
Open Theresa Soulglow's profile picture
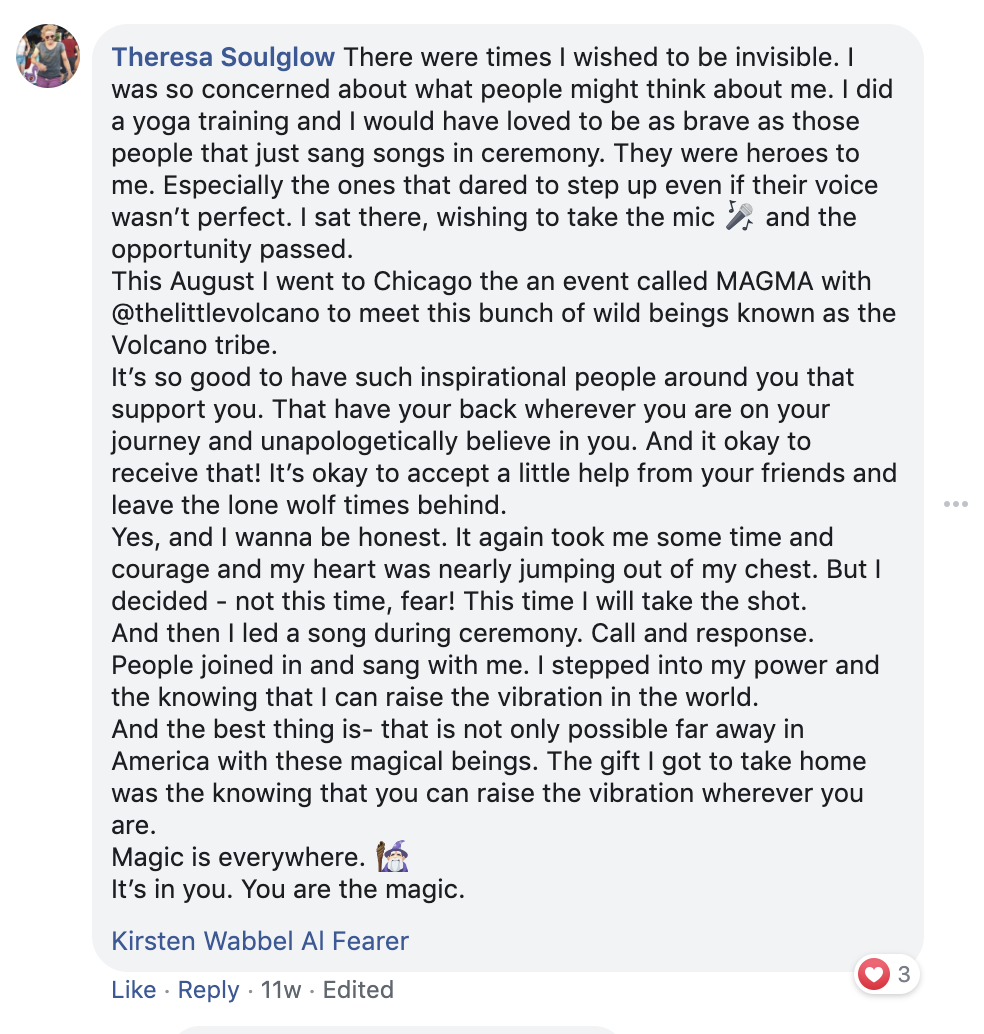point(47,56)
